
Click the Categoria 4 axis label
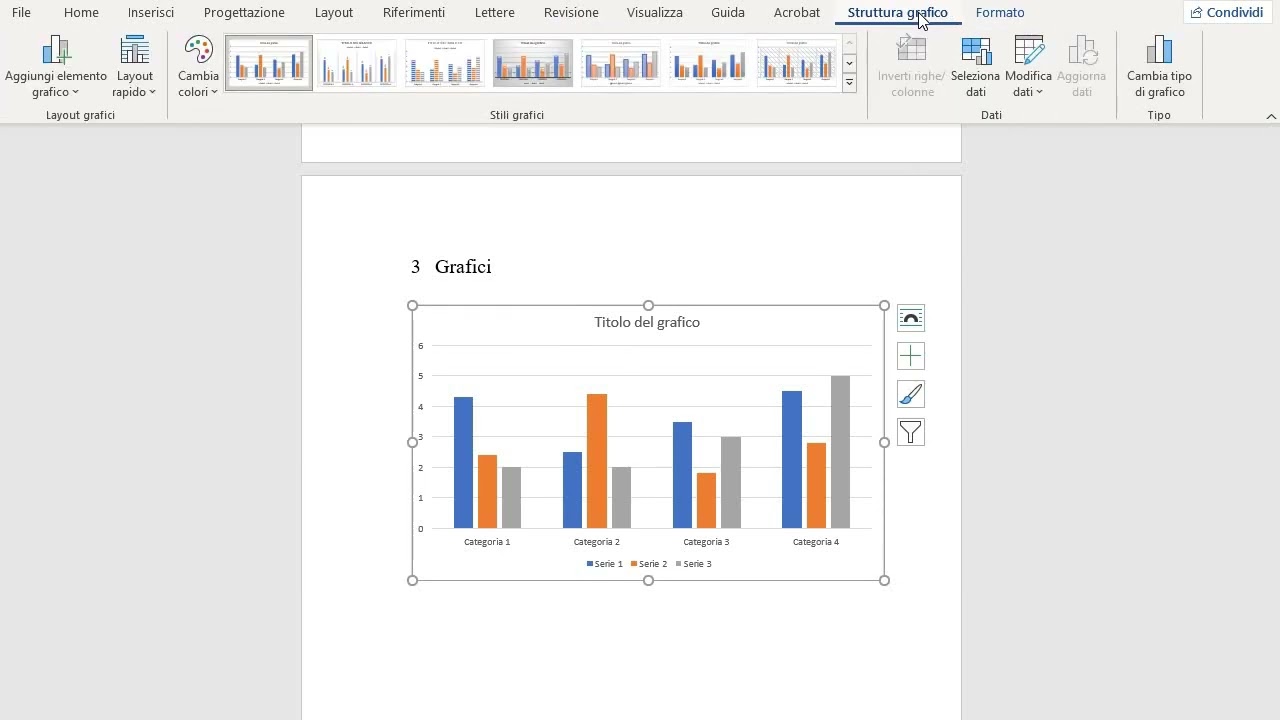click(816, 542)
